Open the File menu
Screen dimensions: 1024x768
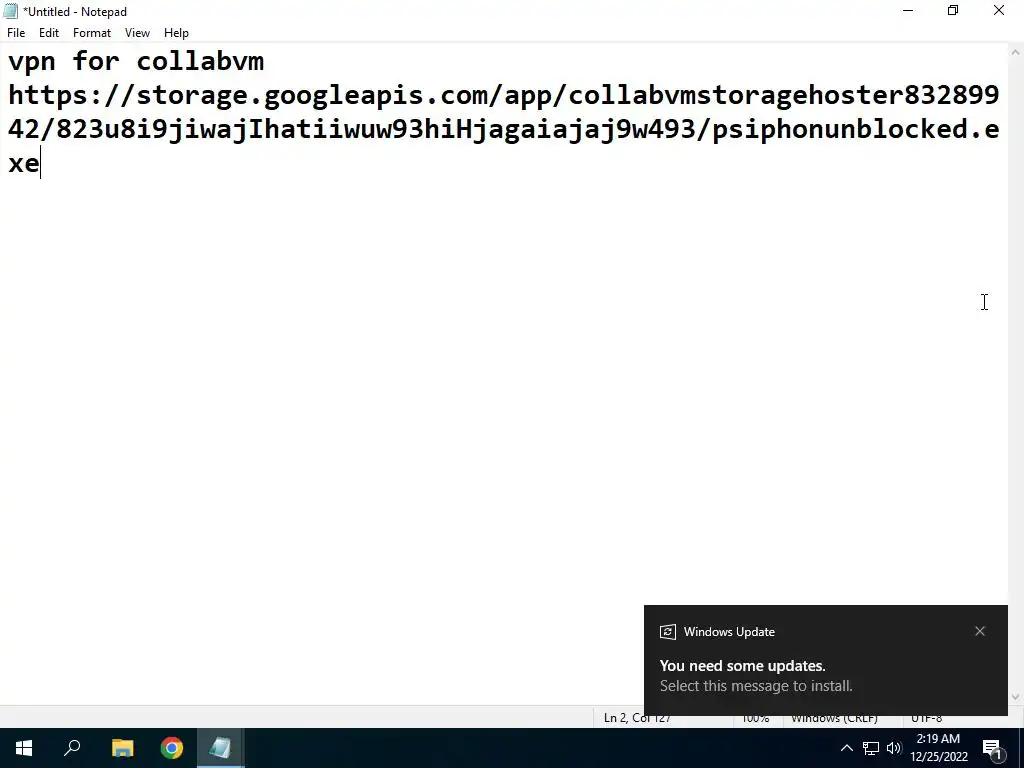click(16, 33)
